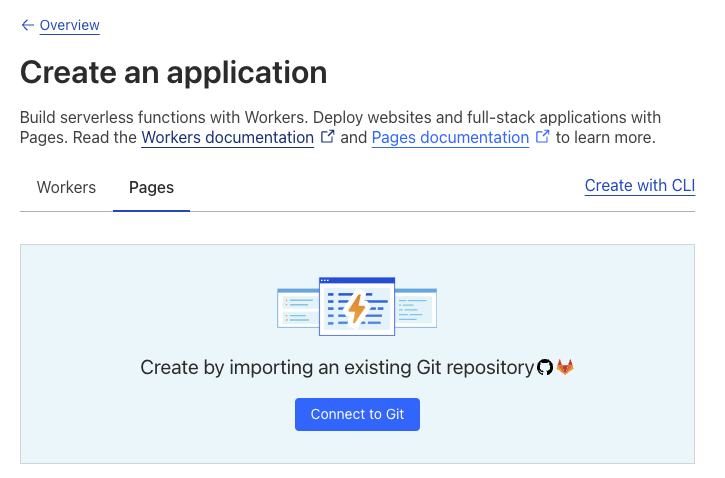The height and width of the screenshot is (478, 725).
Task: Click the GitHub octocat icon
Action: [545, 368]
